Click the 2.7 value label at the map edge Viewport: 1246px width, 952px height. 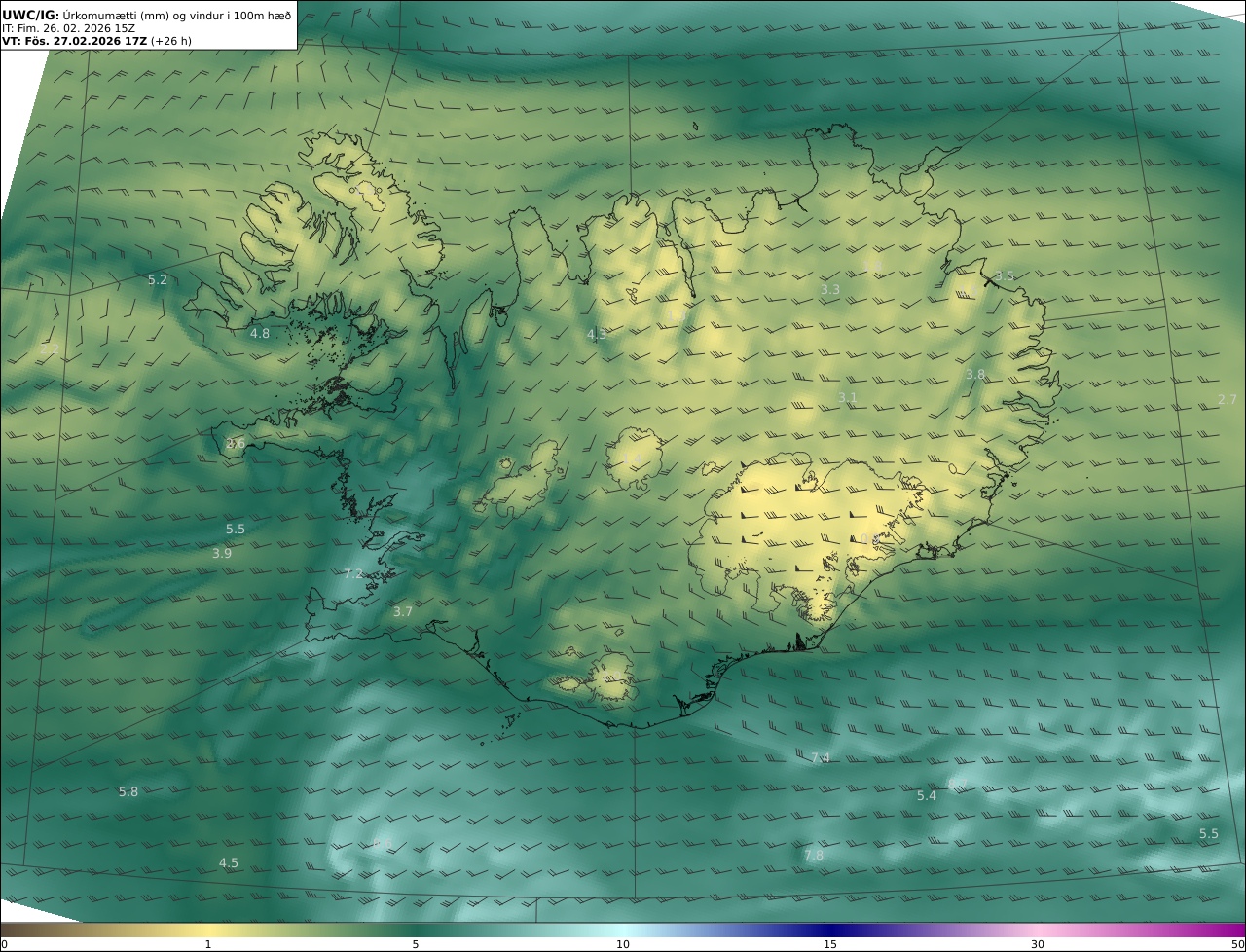coord(1228,400)
